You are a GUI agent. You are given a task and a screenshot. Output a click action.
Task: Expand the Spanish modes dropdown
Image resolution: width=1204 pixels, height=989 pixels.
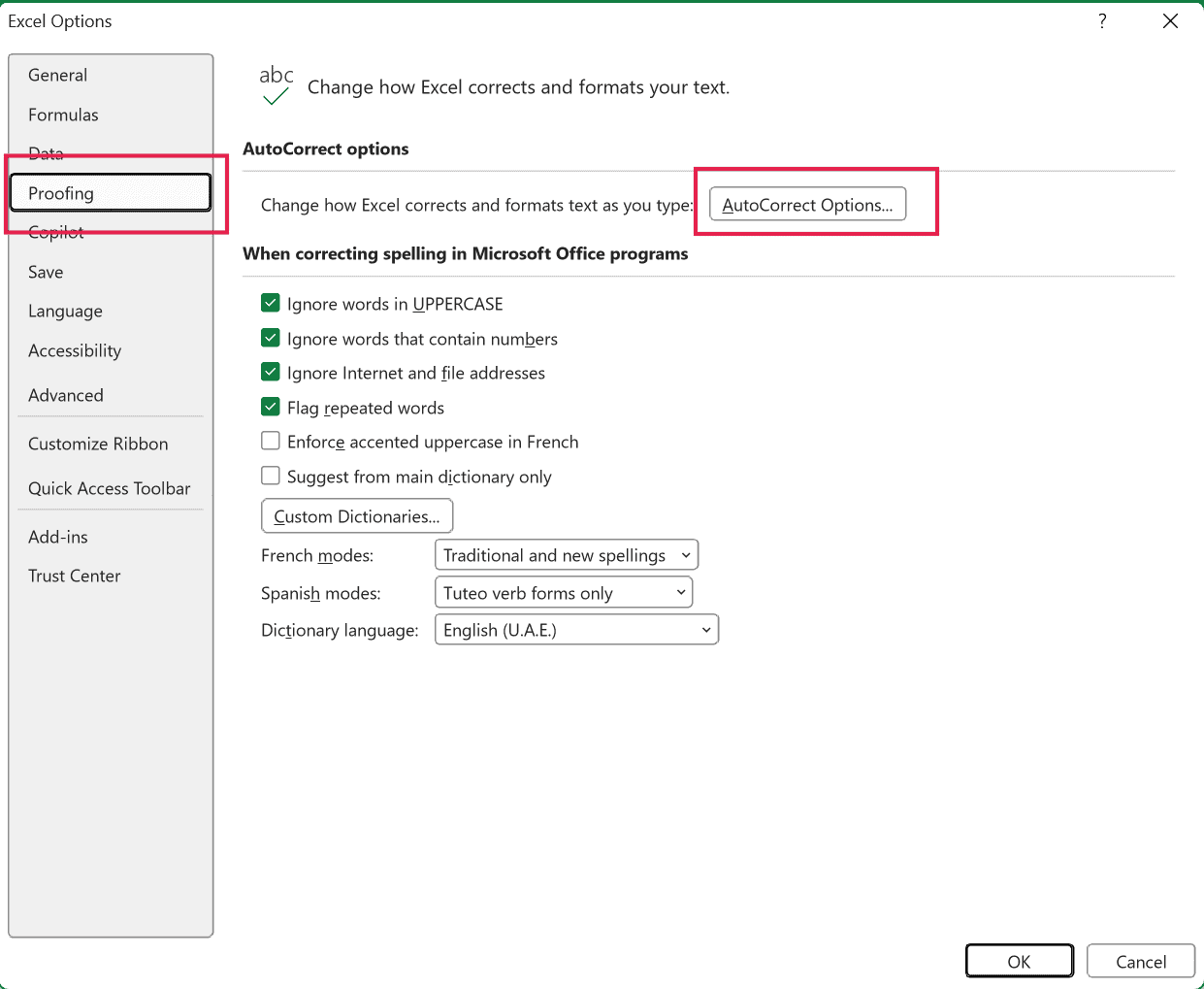564,592
